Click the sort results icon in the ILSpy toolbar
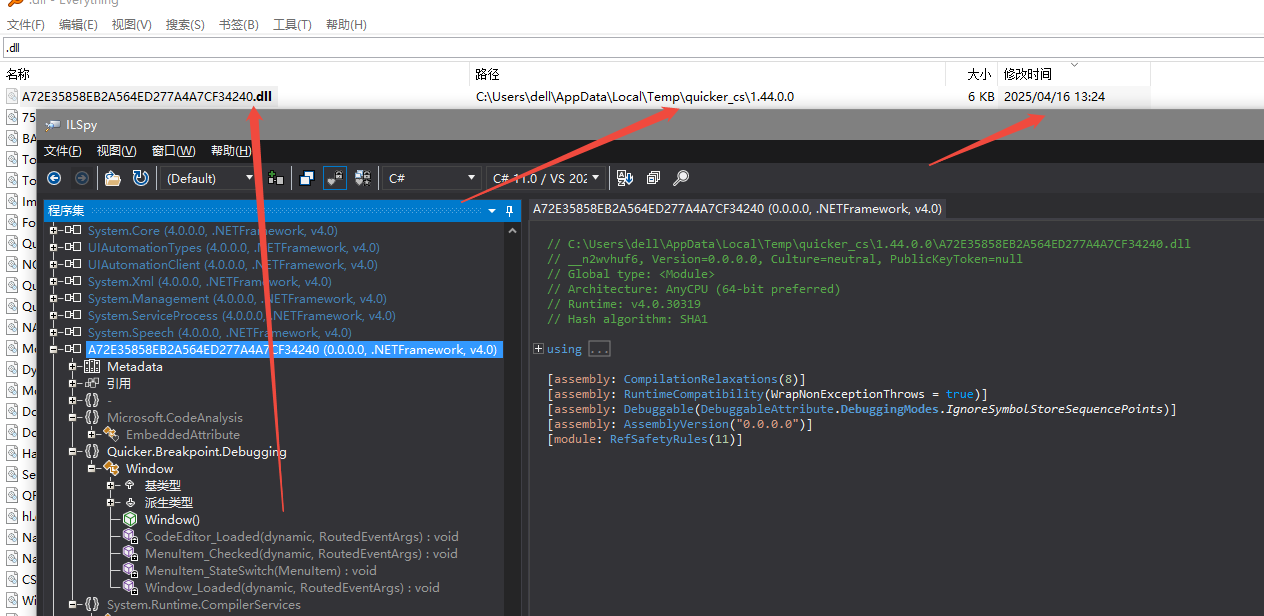Viewport: 1264px width, 616px height. click(x=625, y=178)
